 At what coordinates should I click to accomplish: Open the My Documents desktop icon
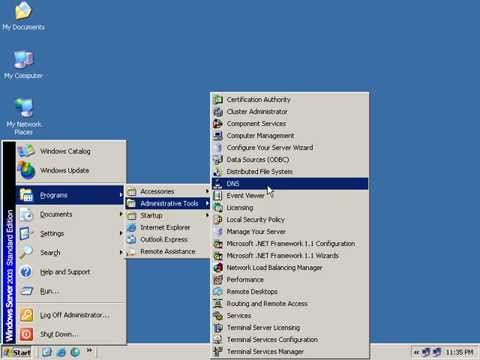tap(23, 16)
